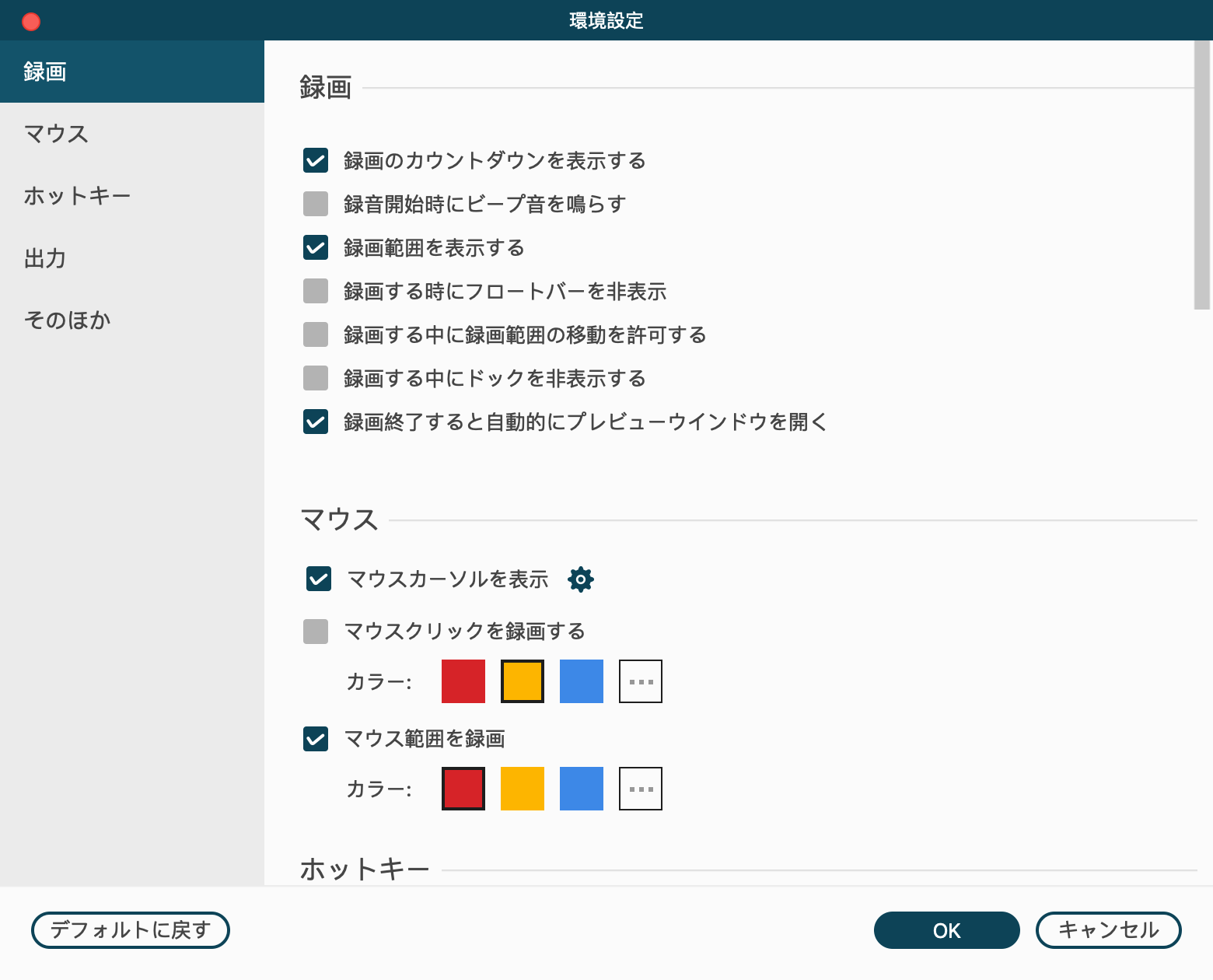Pick orange color for mouse click
The image size is (1213, 980).
523,681
